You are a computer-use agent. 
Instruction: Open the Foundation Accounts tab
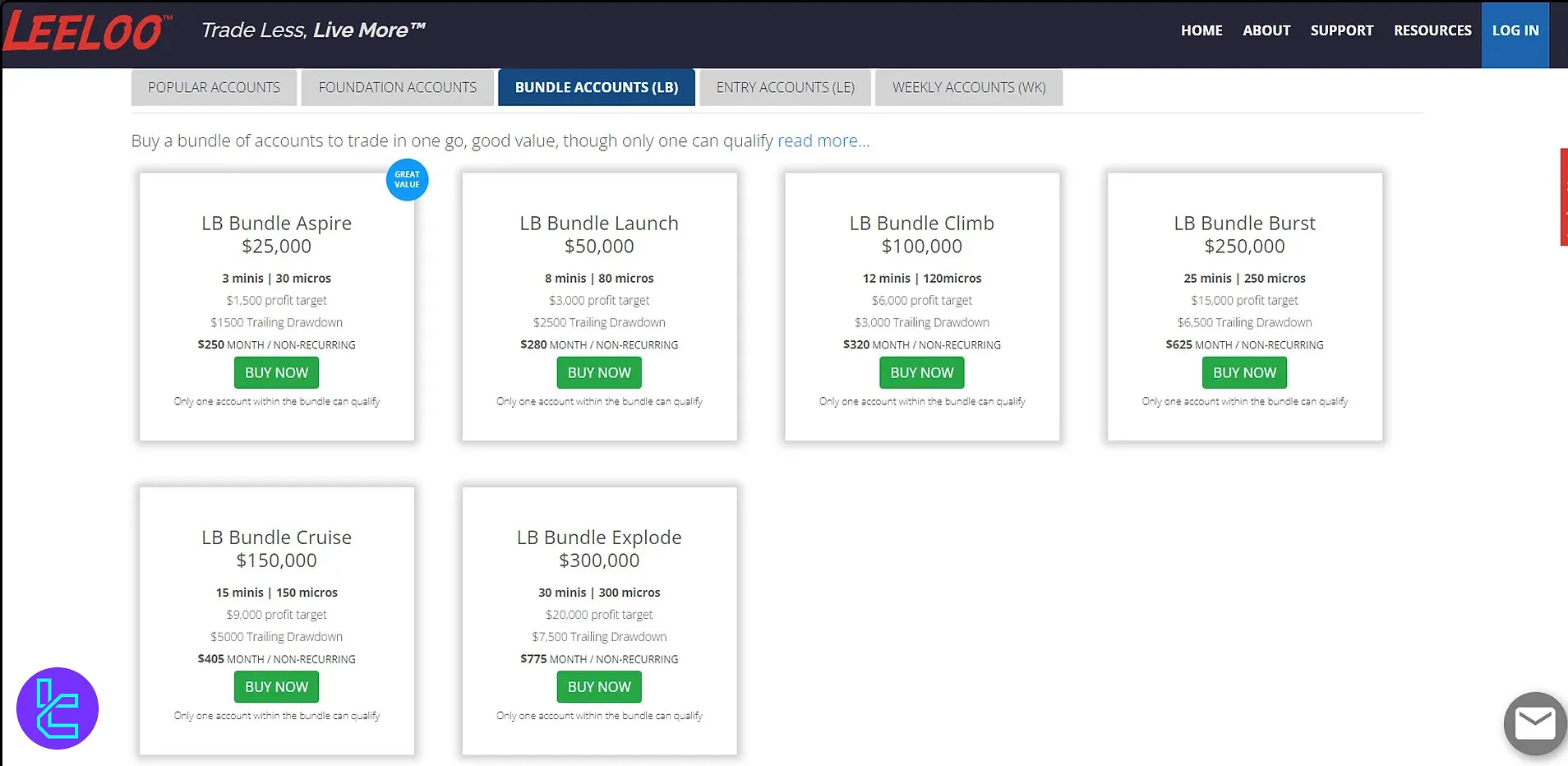397,88
